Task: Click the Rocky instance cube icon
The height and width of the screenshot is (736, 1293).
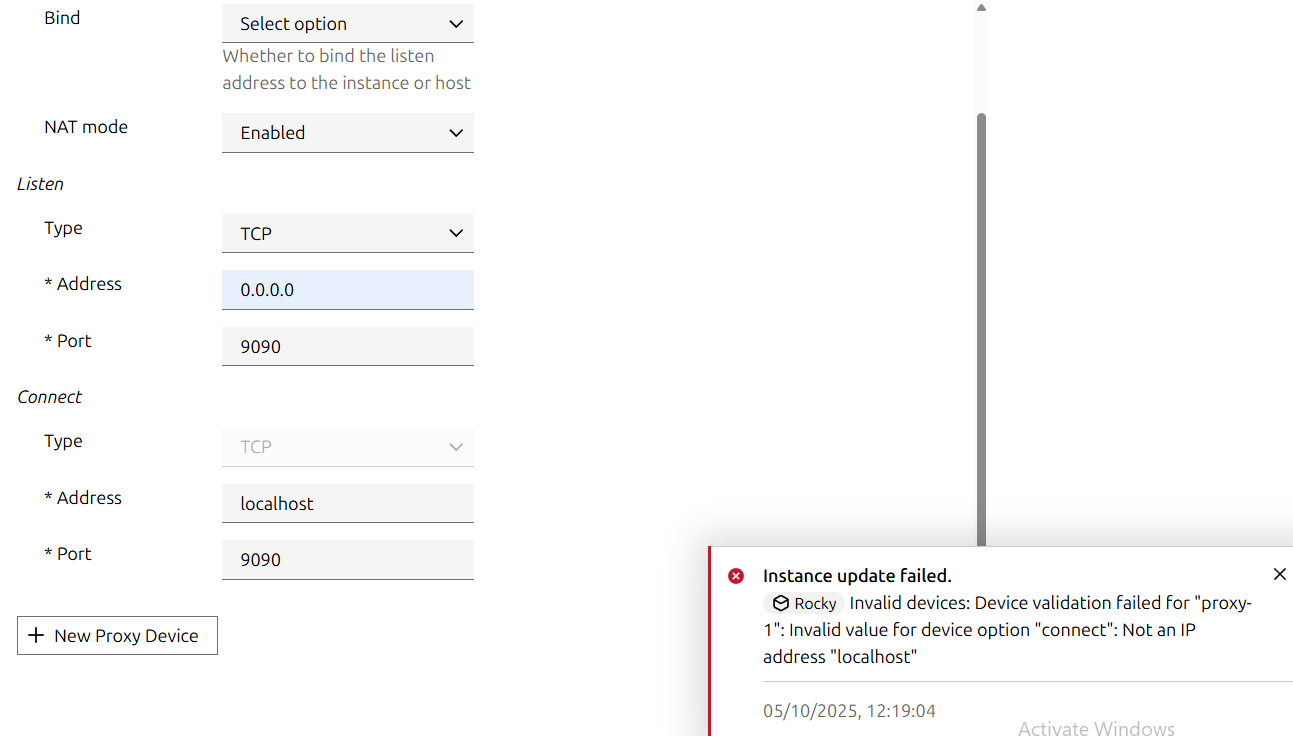Action: pos(781,603)
